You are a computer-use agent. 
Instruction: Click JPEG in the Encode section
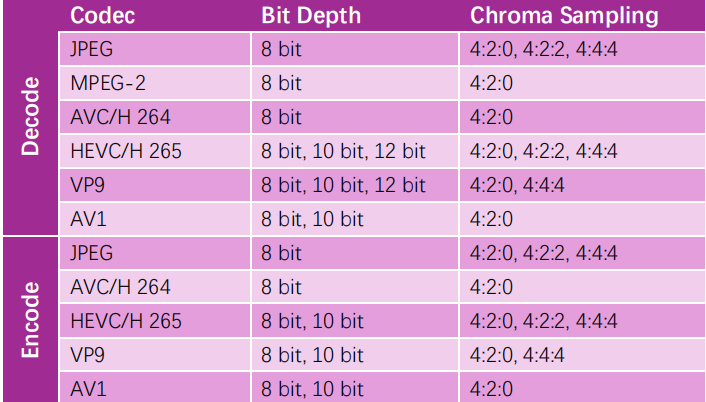93,253
